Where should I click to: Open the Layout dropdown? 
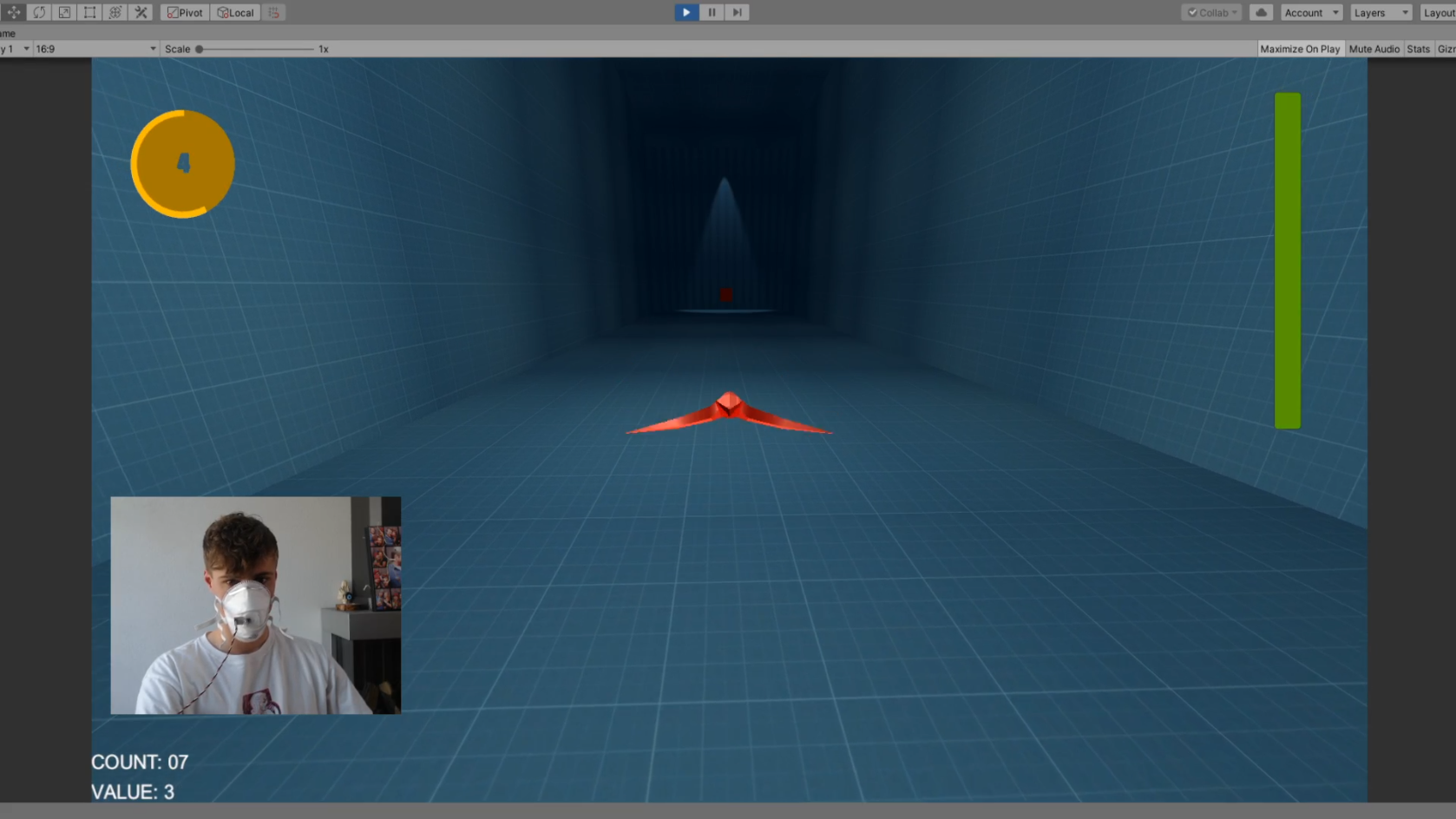point(1438,12)
